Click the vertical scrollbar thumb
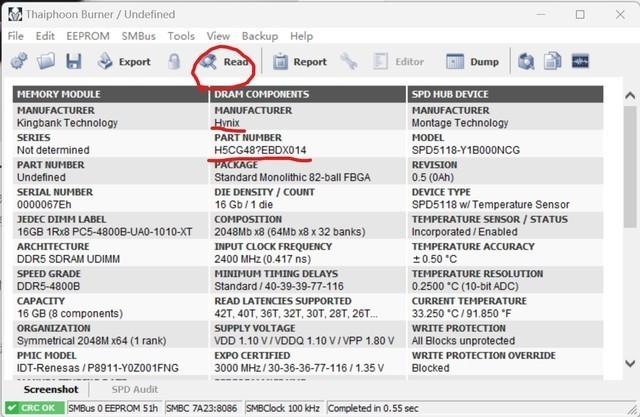 630,166
